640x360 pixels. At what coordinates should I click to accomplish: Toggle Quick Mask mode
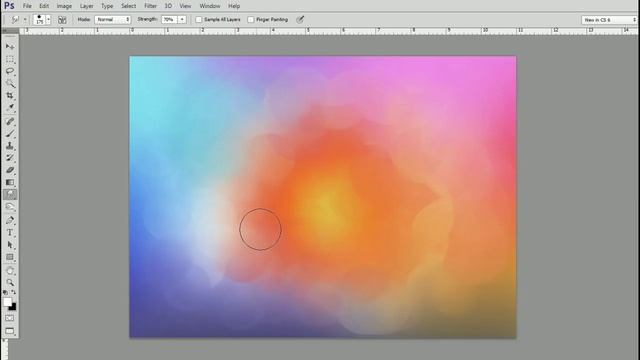pyautogui.click(x=10, y=318)
